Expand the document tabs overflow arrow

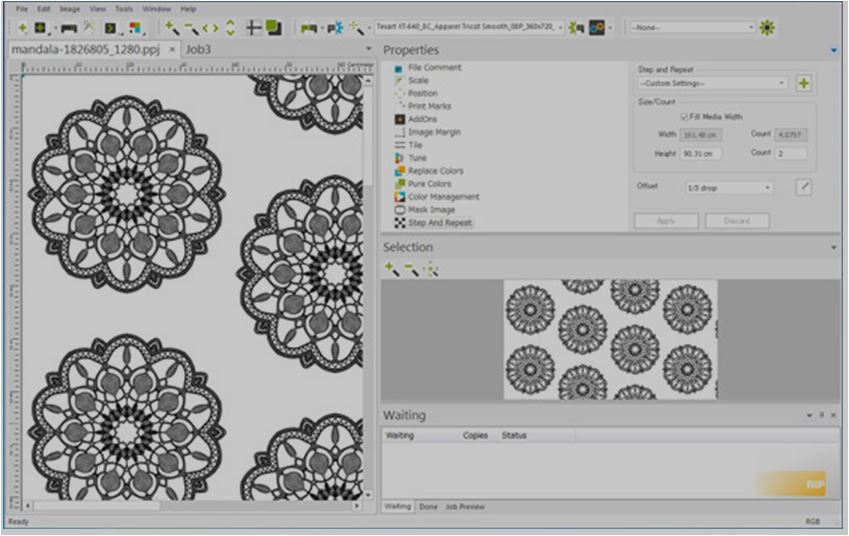(369, 49)
